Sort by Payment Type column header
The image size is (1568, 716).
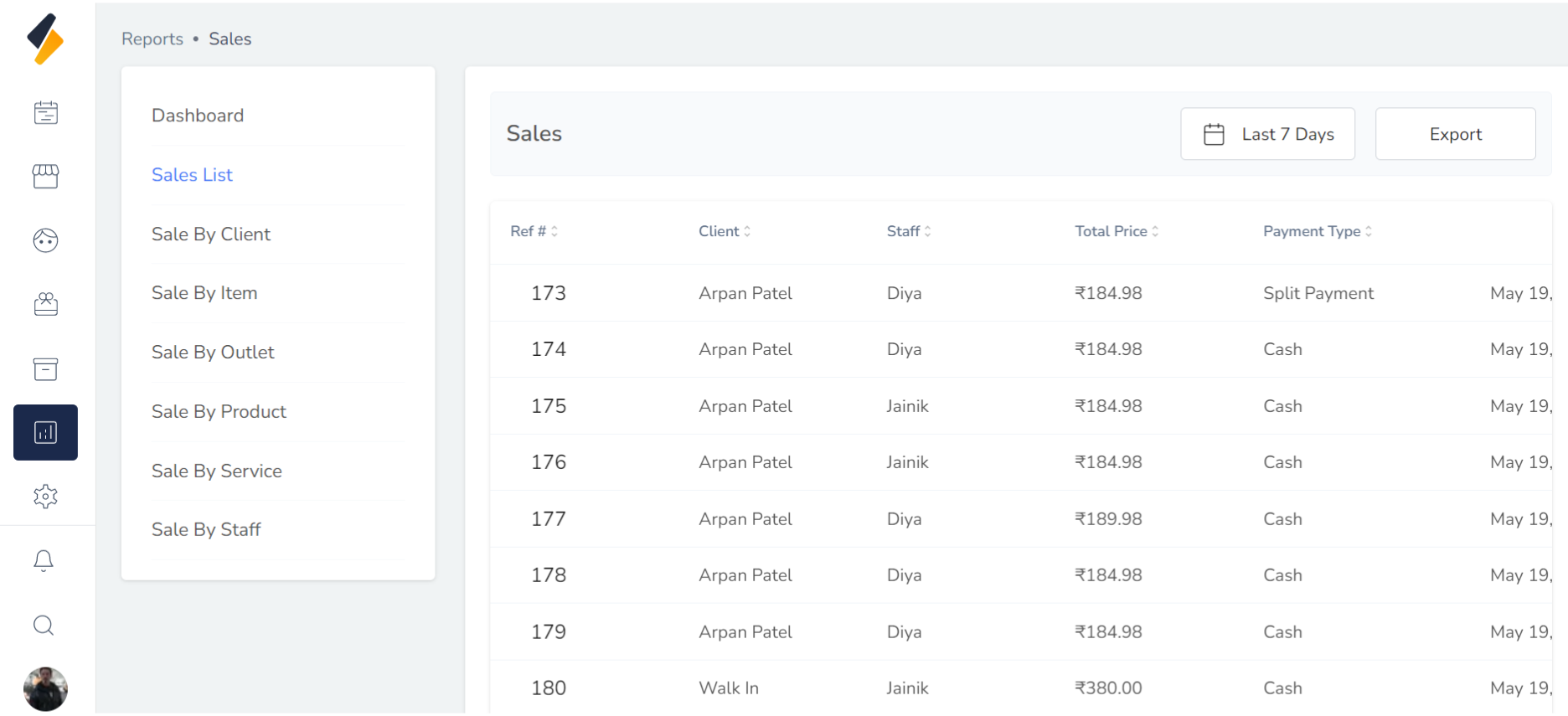[1317, 231]
